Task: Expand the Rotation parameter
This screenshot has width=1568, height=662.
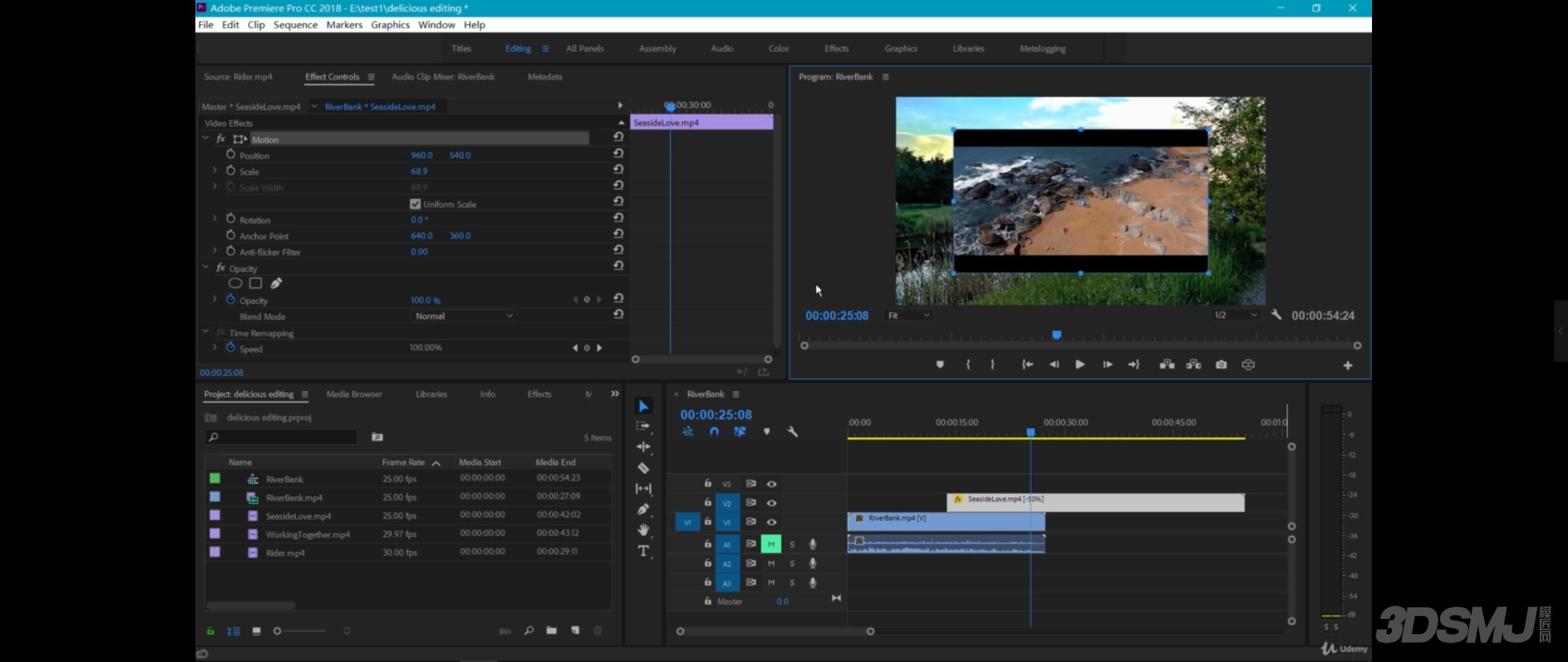Action: click(x=214, y=218)
